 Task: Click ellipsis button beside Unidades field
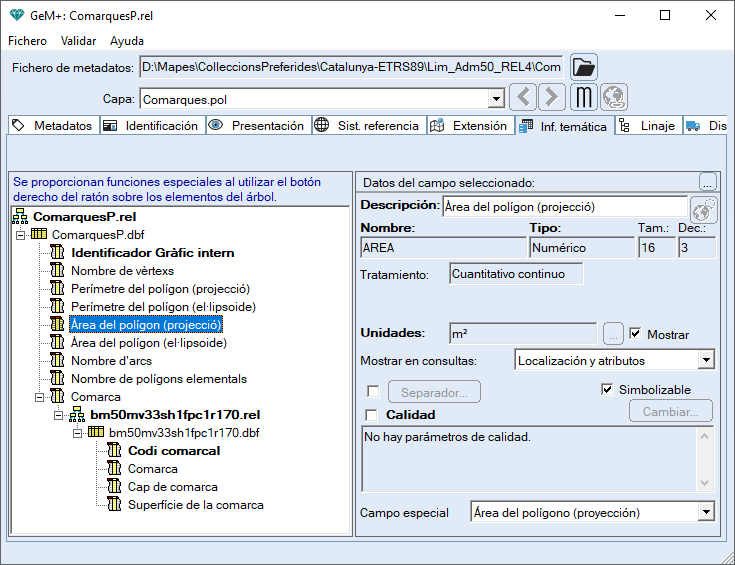(614, 334)
